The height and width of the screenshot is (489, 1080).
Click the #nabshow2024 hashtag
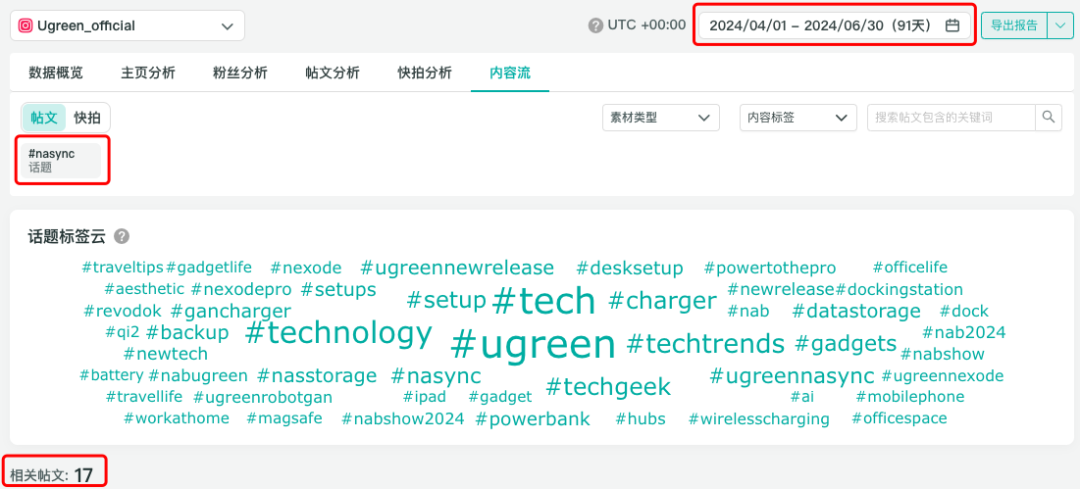click(x=403, y=418)
